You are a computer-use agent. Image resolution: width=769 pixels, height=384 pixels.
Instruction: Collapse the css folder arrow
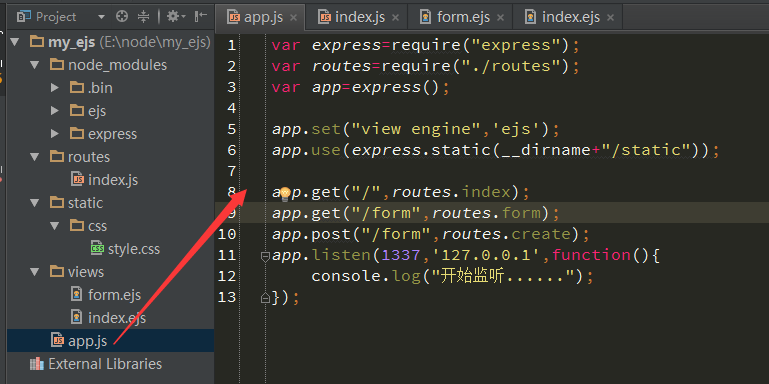point(54,226)
